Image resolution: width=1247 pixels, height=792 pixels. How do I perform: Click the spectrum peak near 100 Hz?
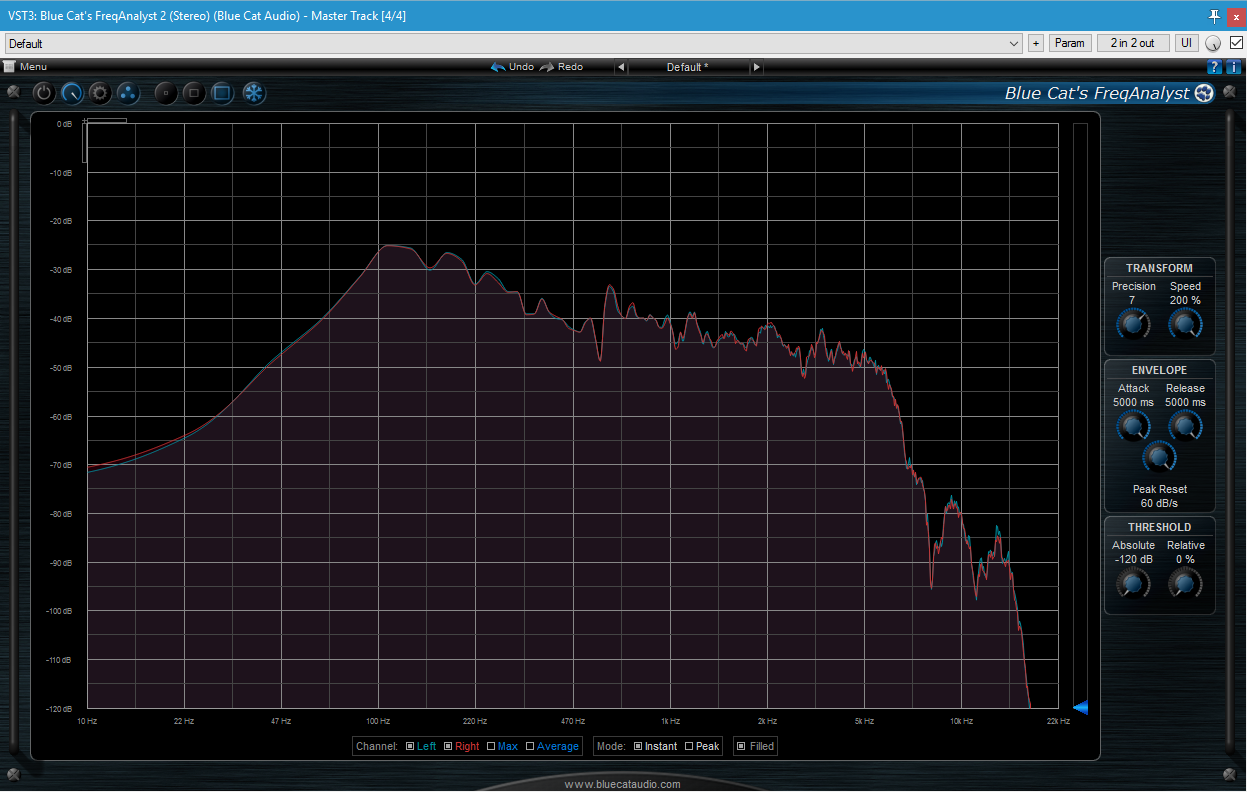390,245
